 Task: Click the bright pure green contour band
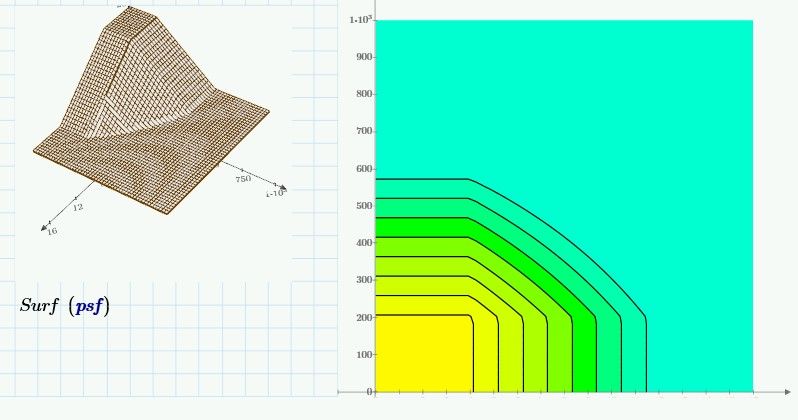click(584, 351)
